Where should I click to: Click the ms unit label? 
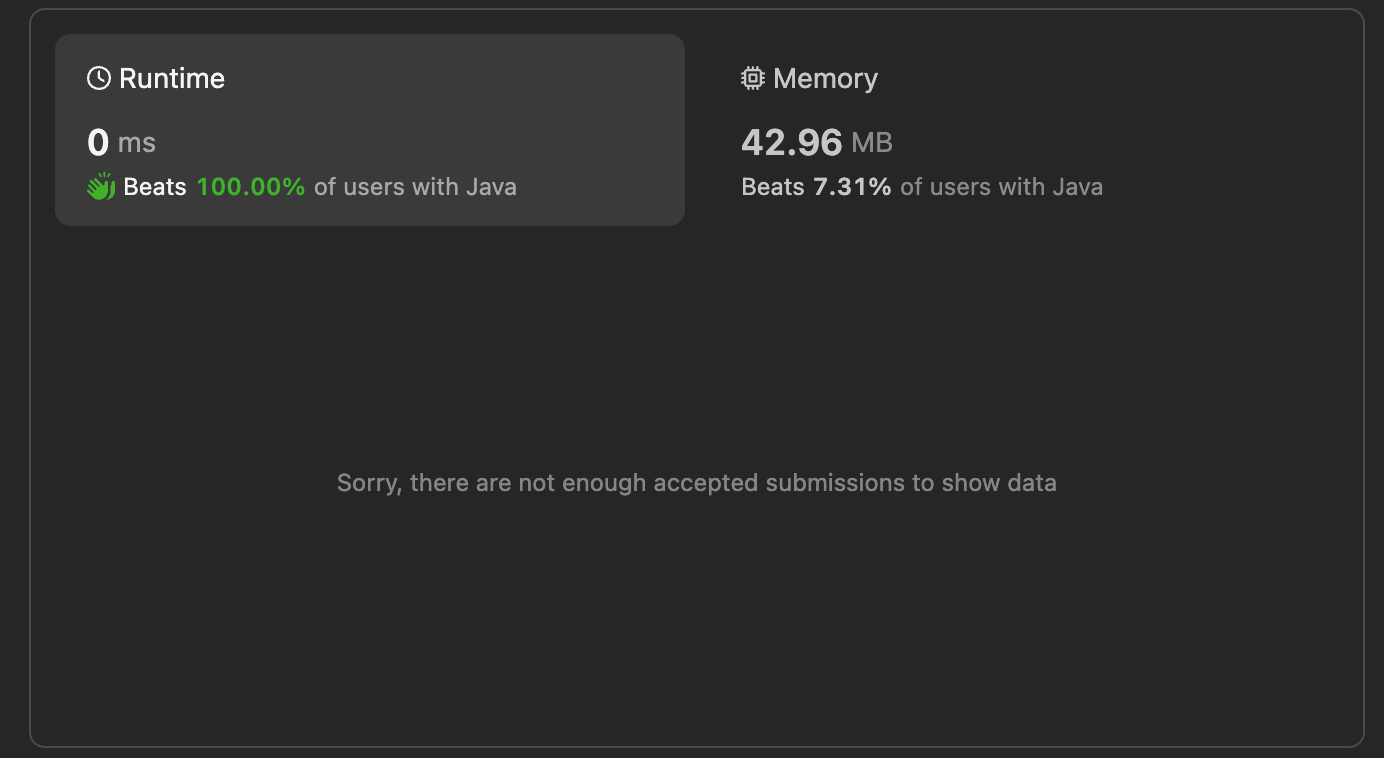point(137,143)
